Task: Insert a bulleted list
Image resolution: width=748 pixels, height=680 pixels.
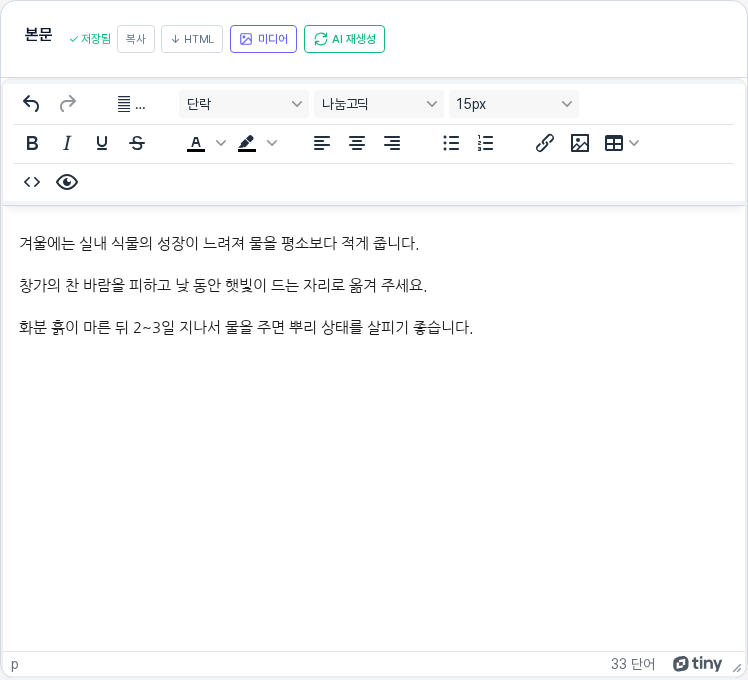Action: pos(451,143)
